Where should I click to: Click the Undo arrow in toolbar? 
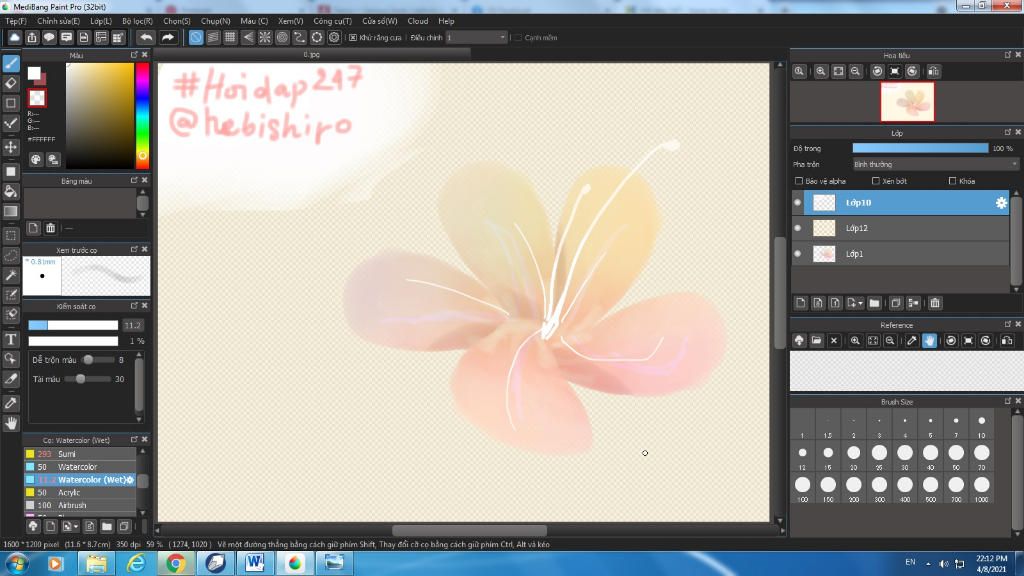[x=146, y=37]
